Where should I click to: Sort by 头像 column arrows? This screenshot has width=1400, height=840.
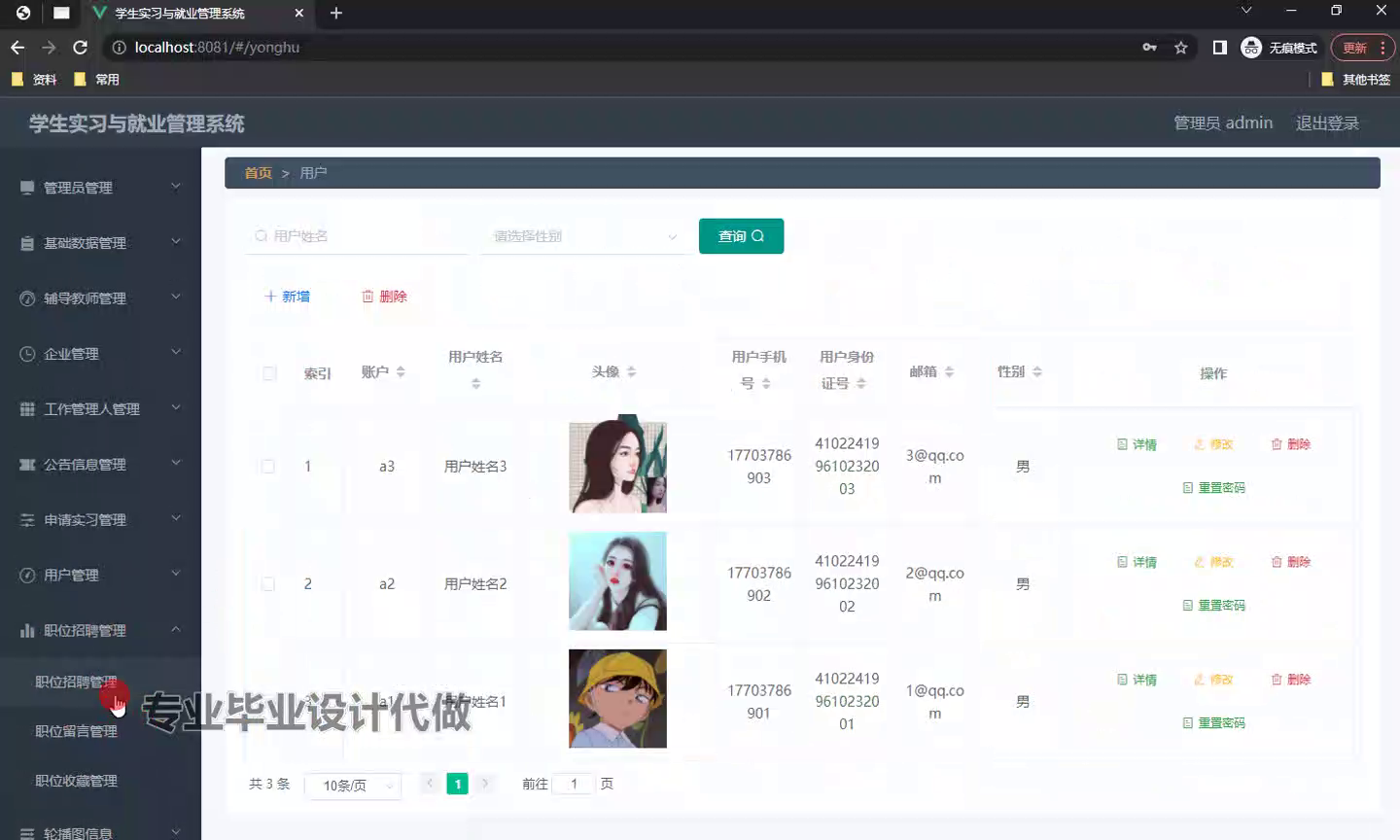coord(631,372)
